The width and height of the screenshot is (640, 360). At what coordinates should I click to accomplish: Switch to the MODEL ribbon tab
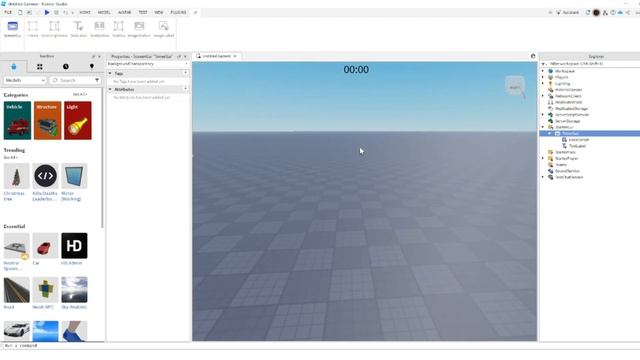point(104,12)
